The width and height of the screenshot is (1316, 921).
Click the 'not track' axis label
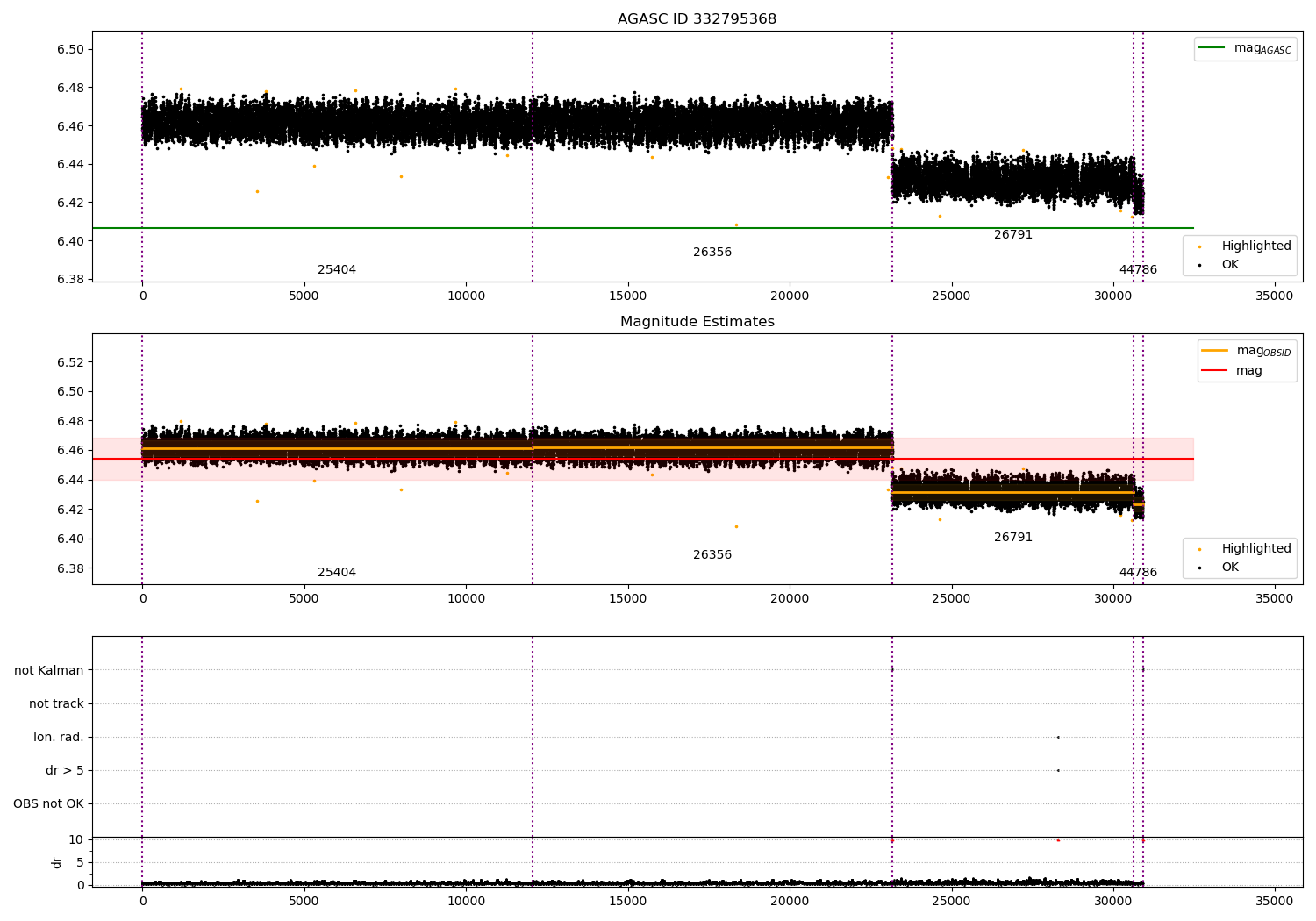[56, 703]
